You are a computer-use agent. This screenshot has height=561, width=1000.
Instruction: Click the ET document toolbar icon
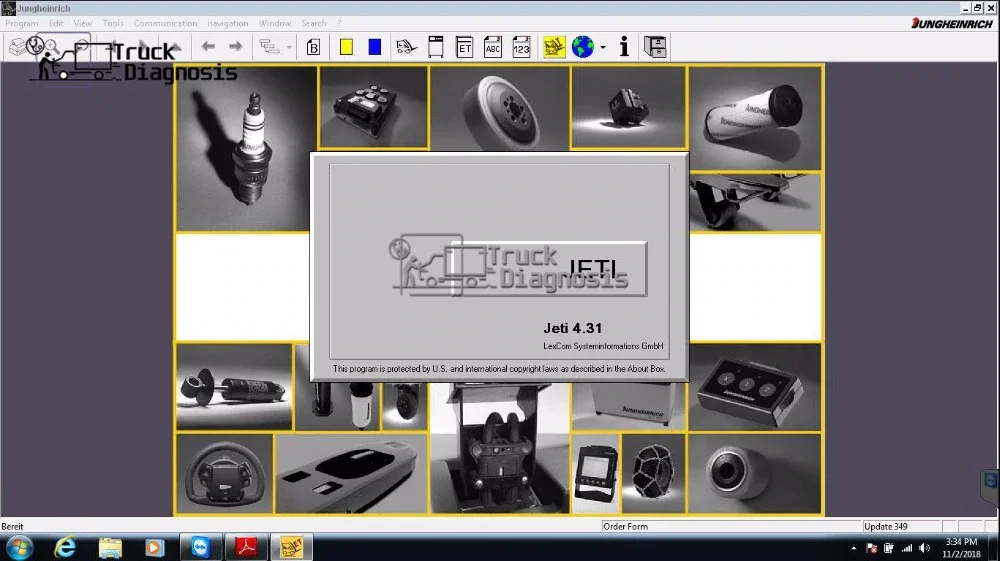[x=464, y=47]
